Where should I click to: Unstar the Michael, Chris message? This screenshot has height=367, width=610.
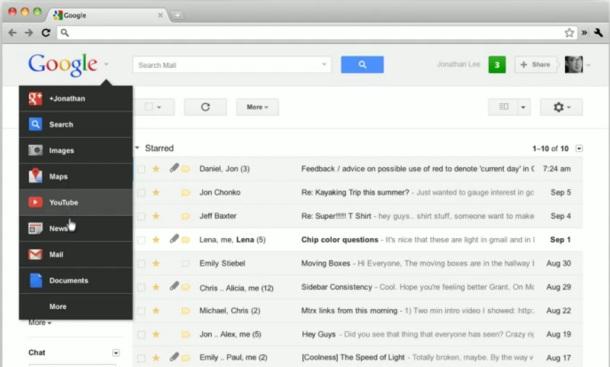click(x=156, y=311)
